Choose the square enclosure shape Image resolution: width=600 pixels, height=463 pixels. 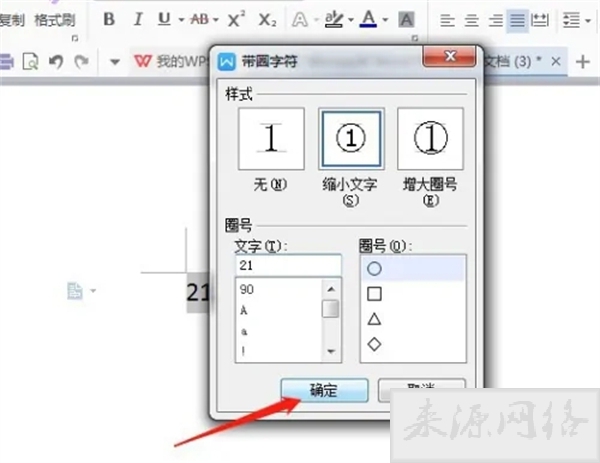point(413,294)
